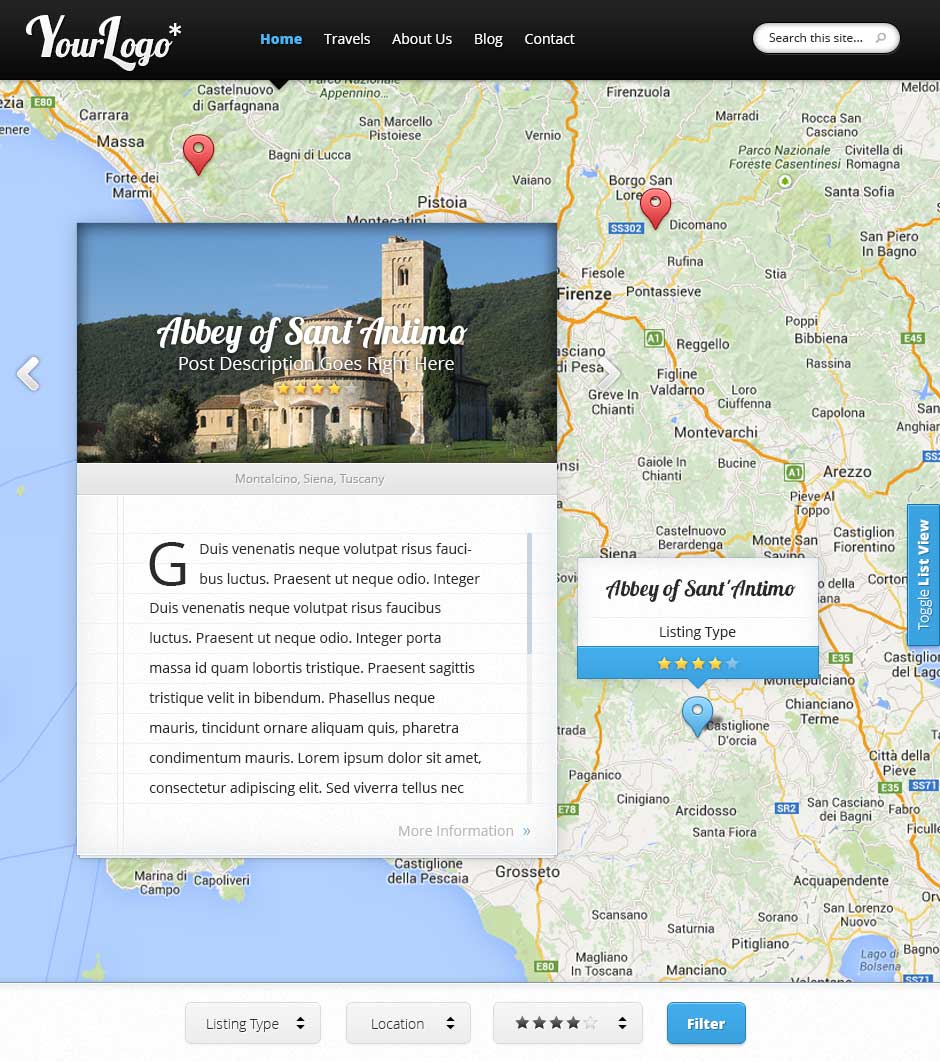Click into the Search this site field
This screenshot has height=1062, width=940.
click(815, 38)
